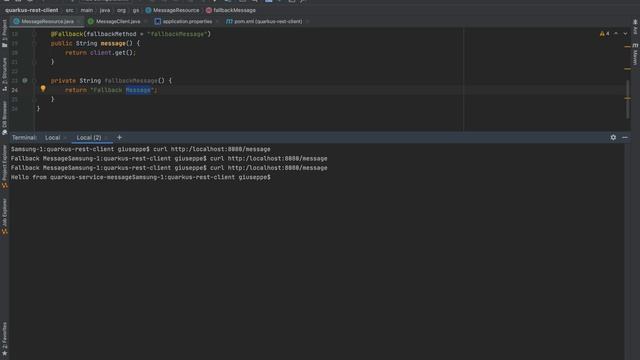Open the Maven tool window
This screenshot has width=640, height=360.
click(x=635, y=54)
